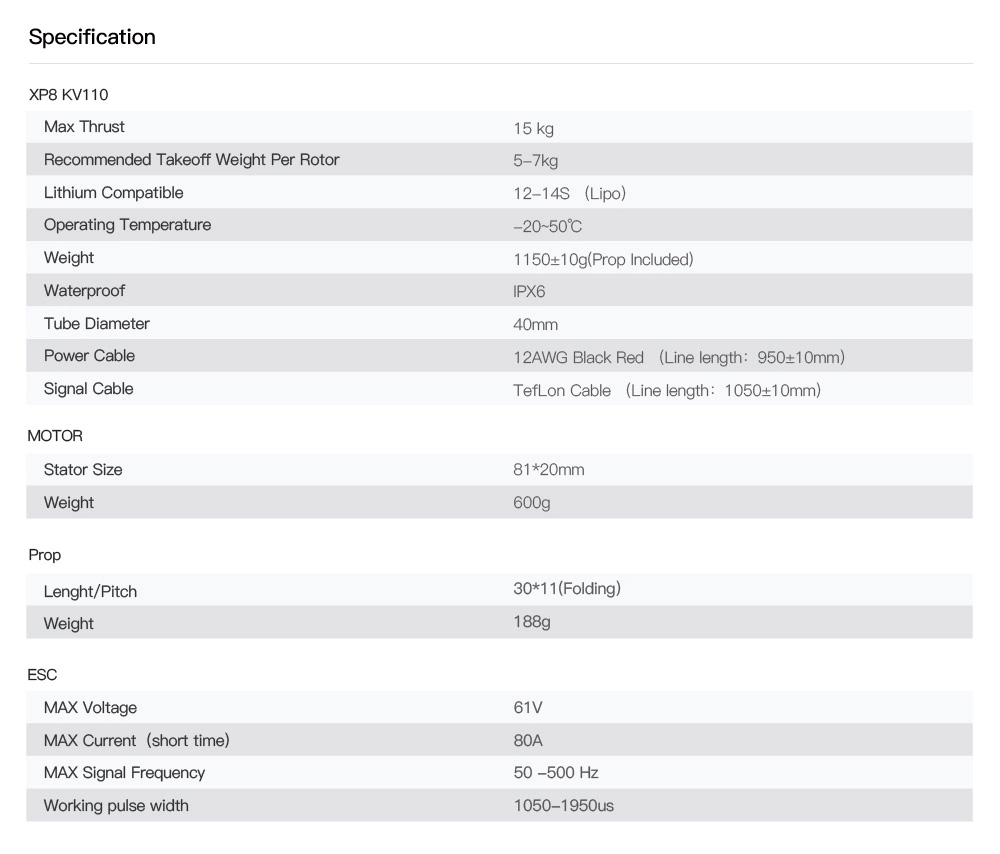Screen dimensions: 1000x854
Task: Select the IPX6 waterproof rating
Action: [529, 291]
